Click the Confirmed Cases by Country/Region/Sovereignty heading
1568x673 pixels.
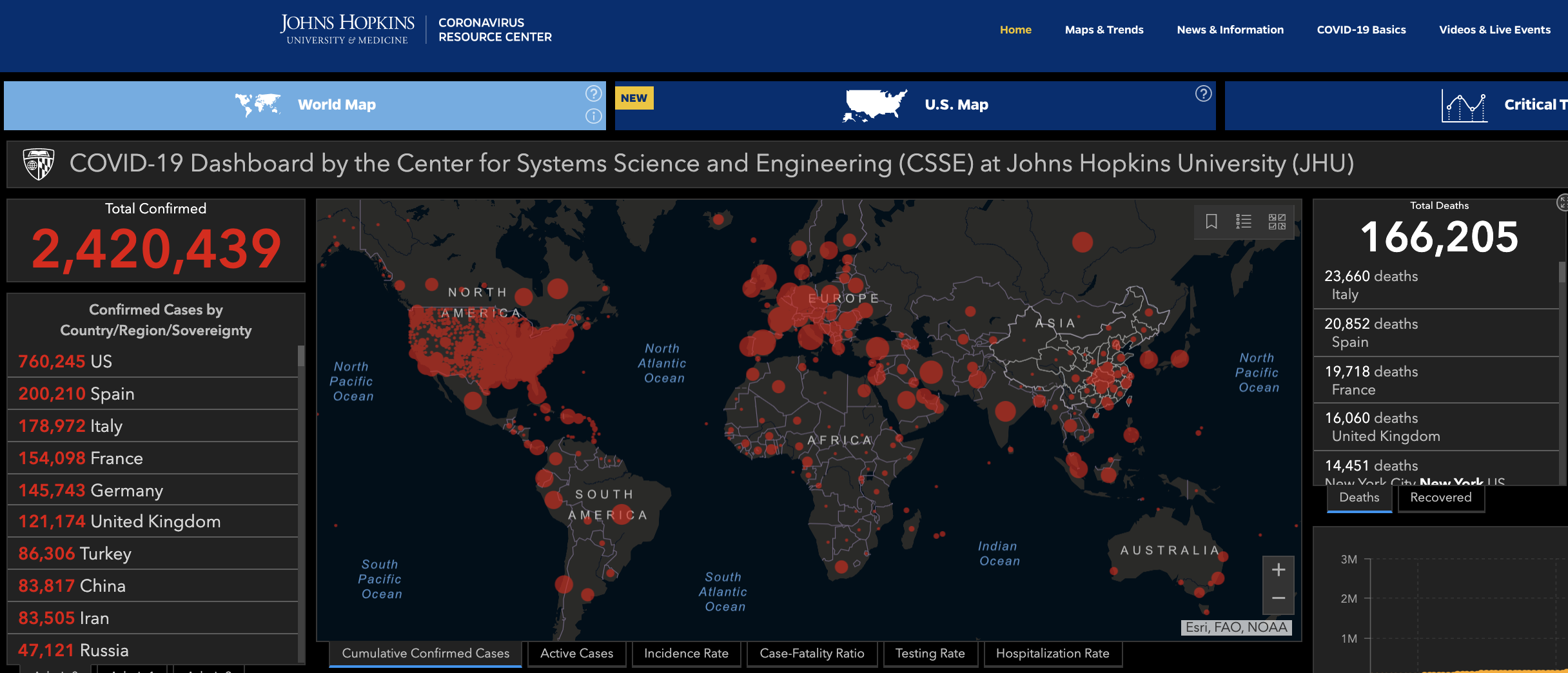pos(156,320)
